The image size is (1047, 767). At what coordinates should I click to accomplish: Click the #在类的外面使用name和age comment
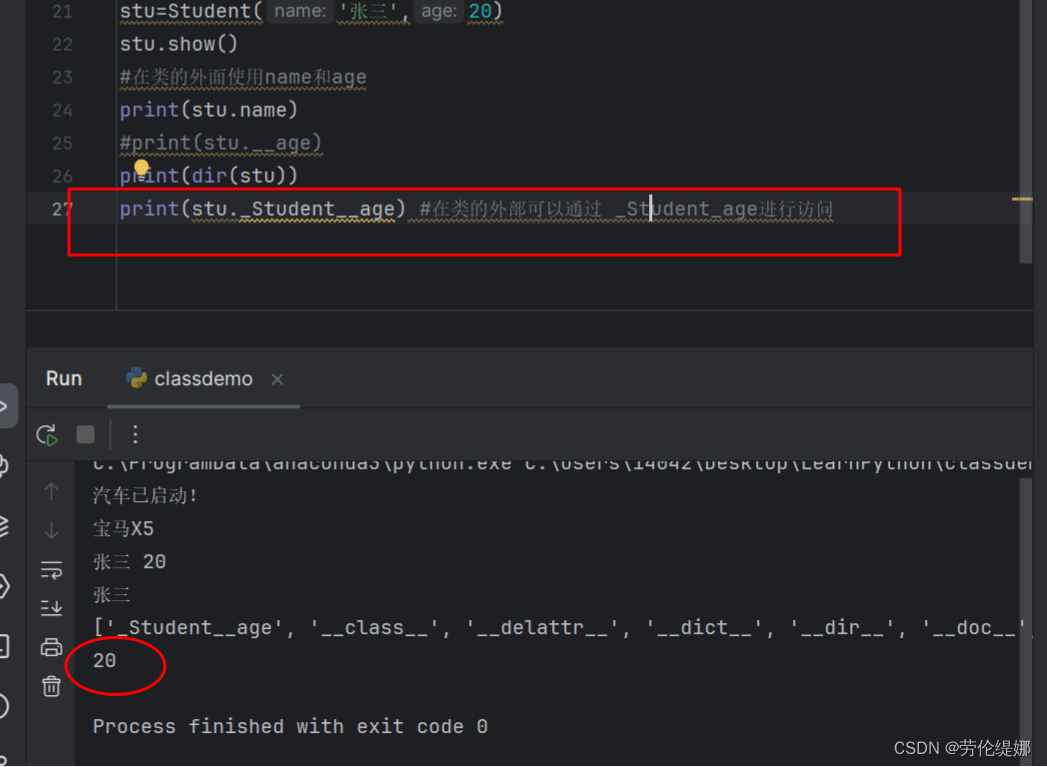click(x=243, y=77)
